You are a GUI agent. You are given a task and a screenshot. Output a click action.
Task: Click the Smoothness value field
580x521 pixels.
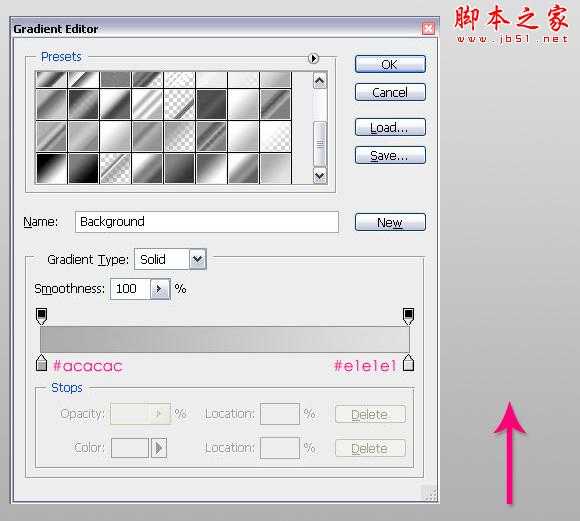coord(130,289)
